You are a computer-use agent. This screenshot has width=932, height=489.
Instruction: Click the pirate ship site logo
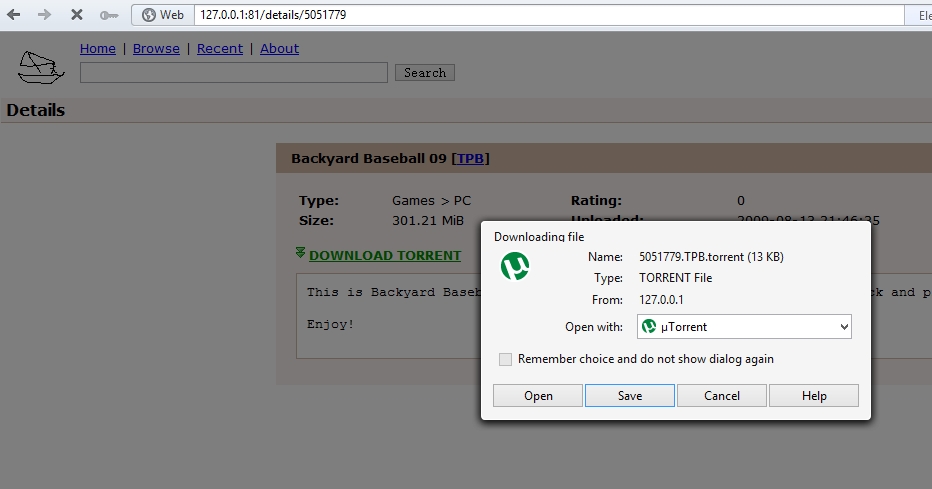(x=40, y=67)
